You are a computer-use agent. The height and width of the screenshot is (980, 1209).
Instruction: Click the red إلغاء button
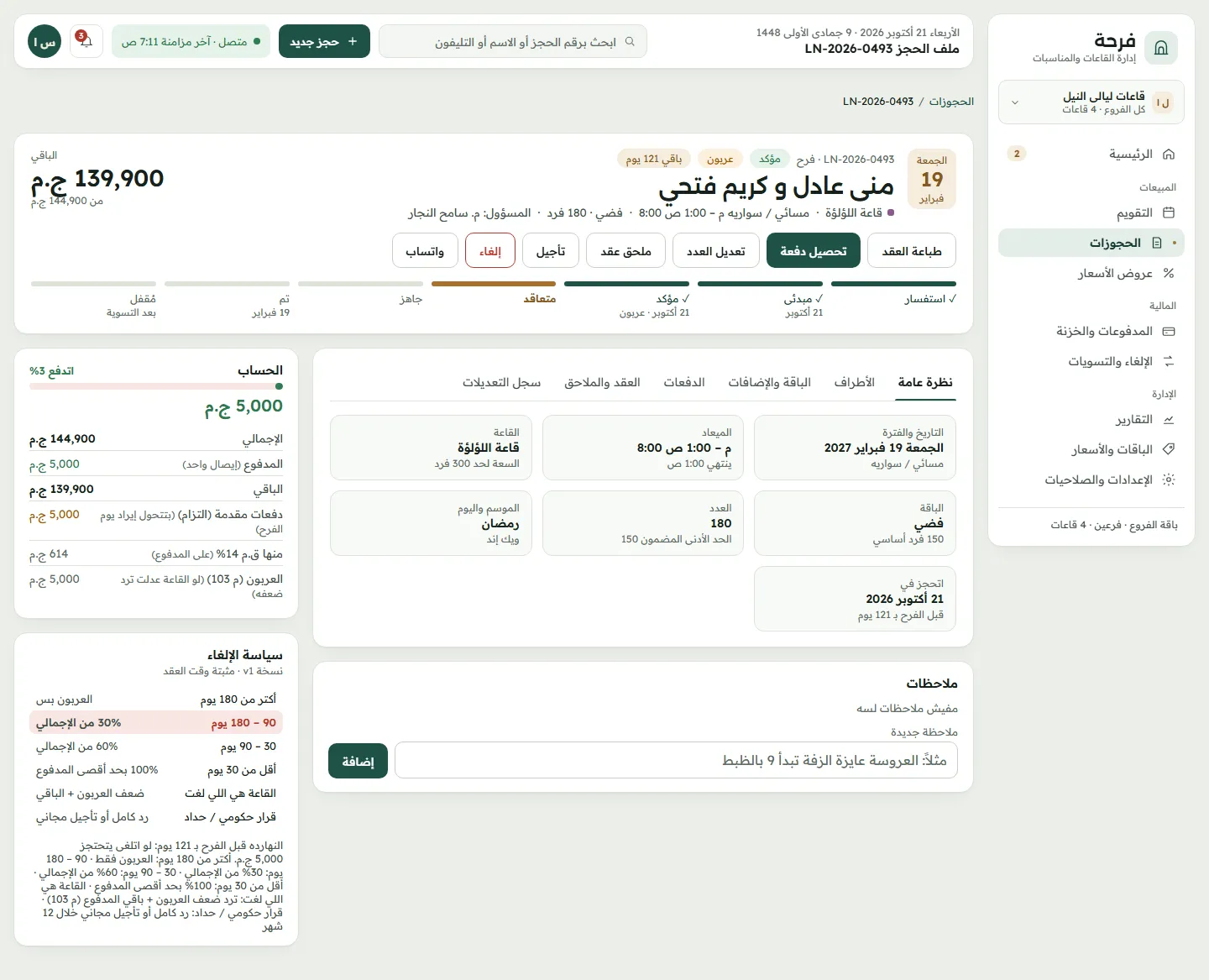point(490,251)
